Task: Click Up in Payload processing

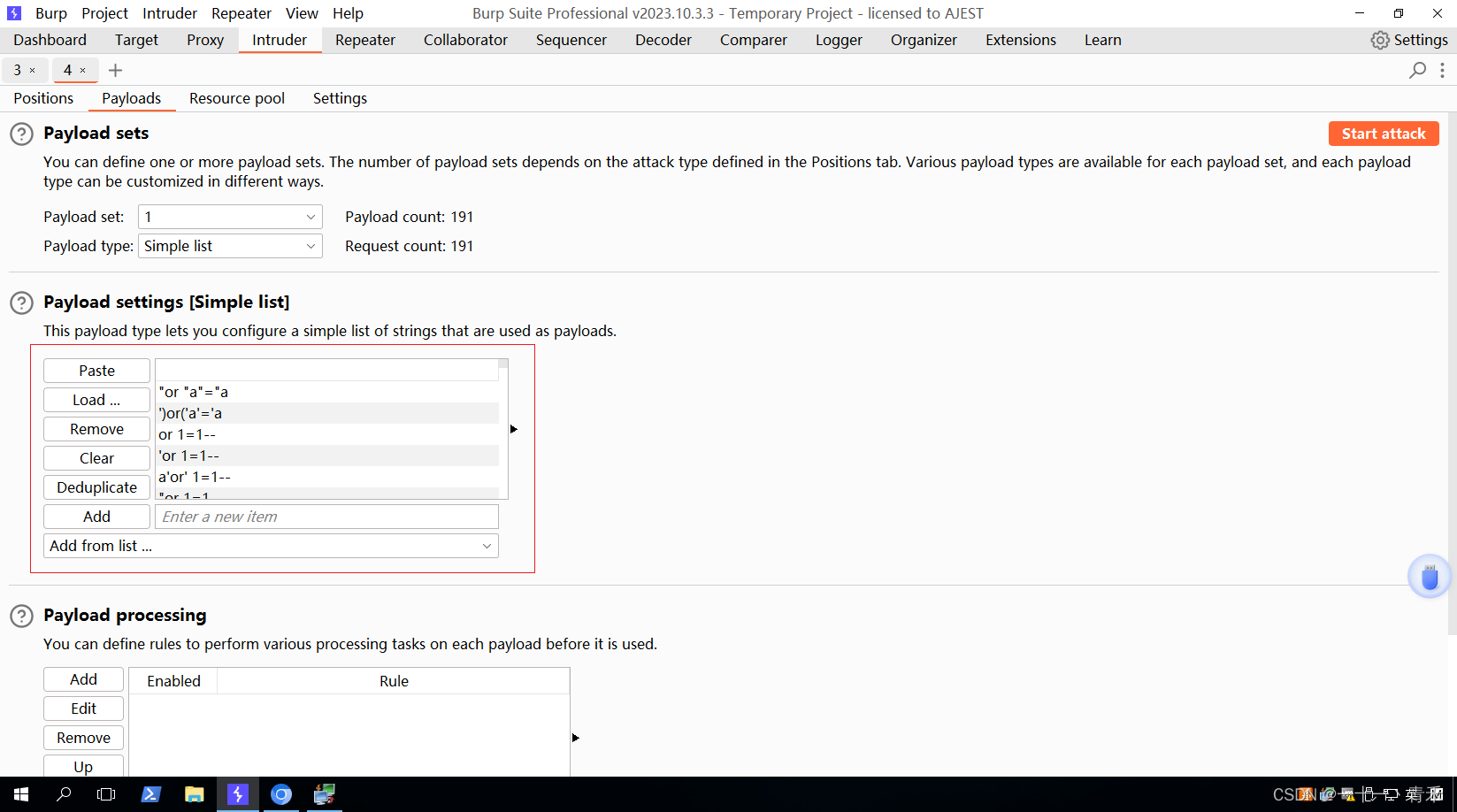Action: [x=83, y=766]
